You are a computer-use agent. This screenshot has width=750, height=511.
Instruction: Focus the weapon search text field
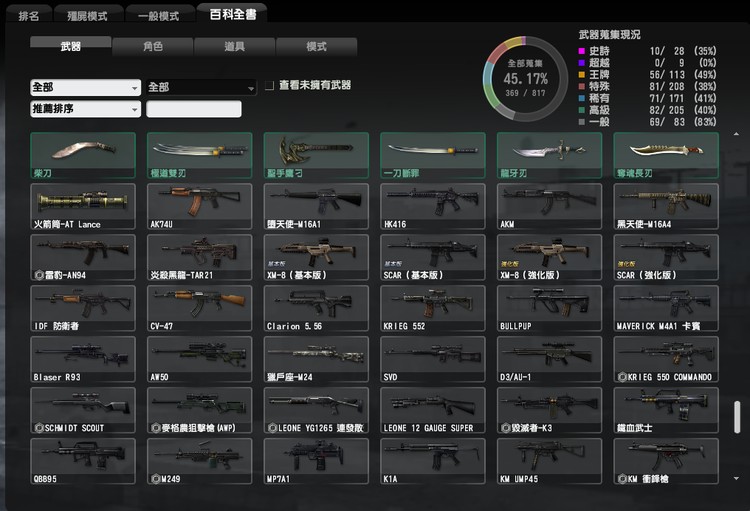tap(194, 109)
